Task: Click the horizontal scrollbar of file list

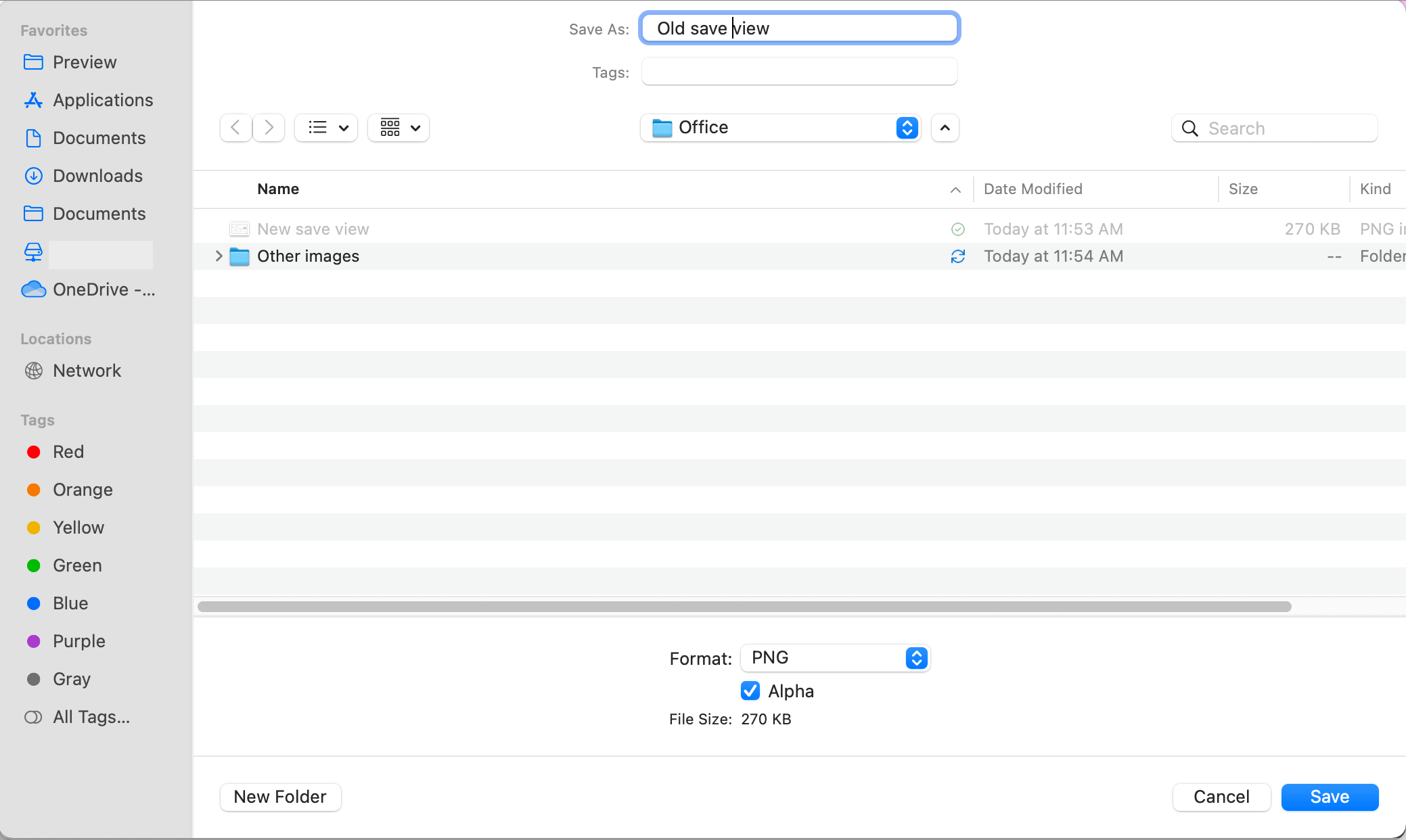Action: pos(744,607)
